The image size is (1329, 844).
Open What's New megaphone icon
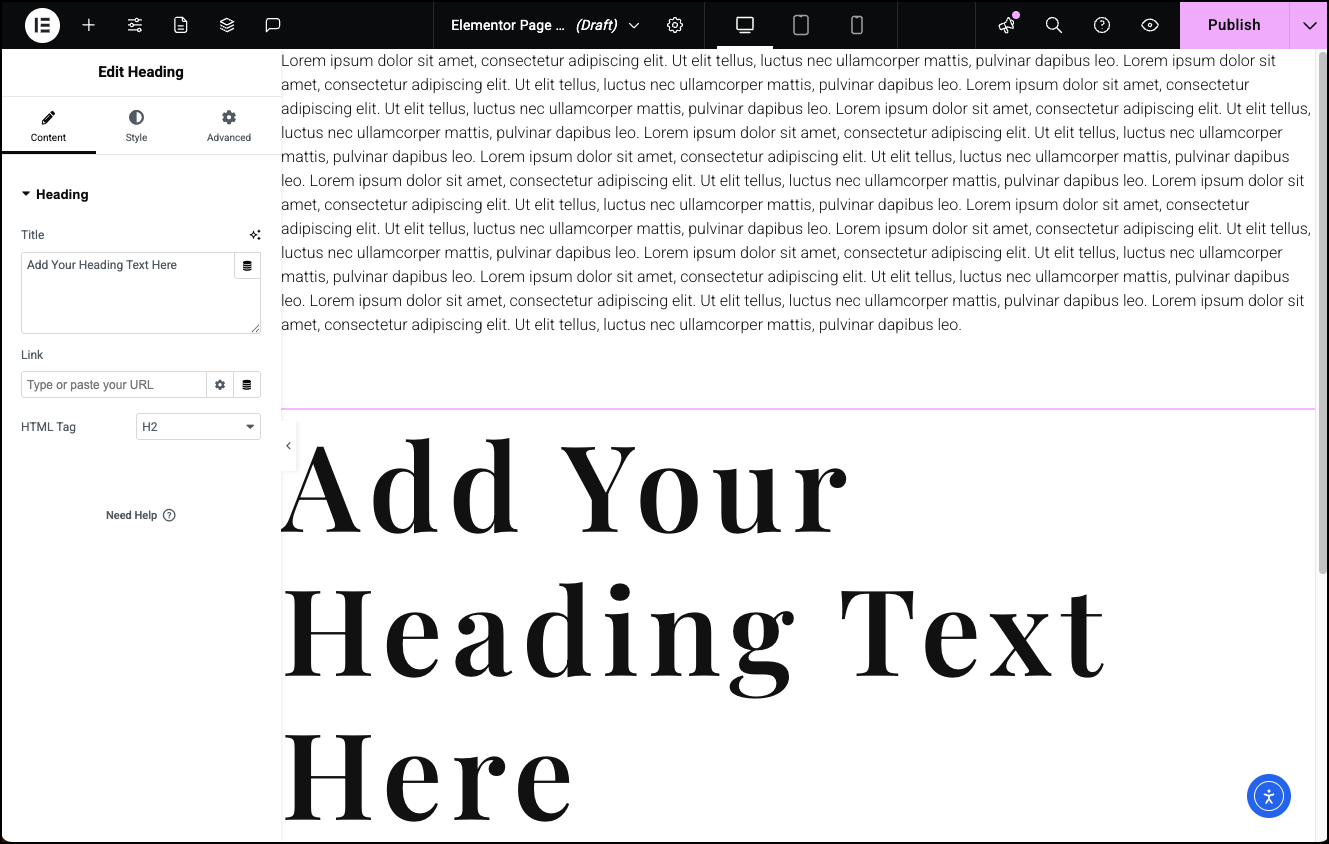coord(1006,25)
